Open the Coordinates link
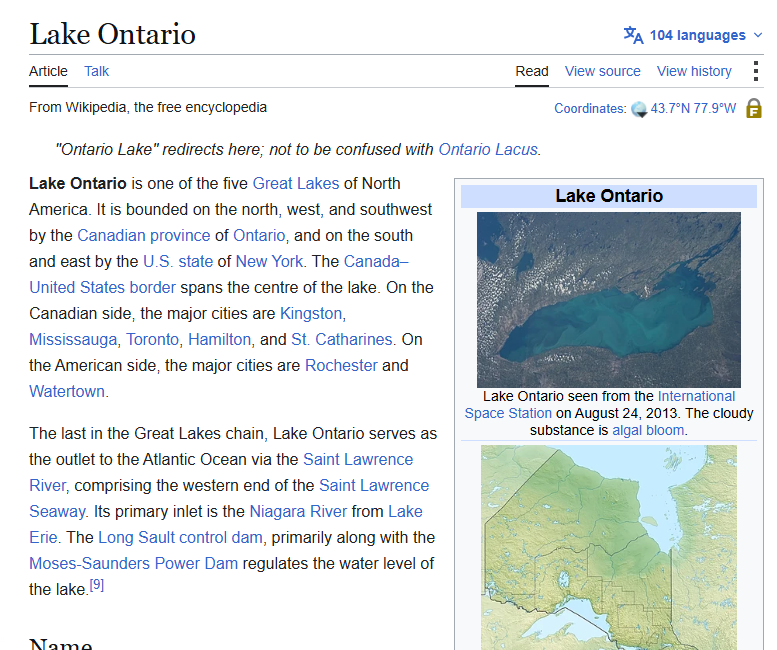The width and height of the screenshot is (777, 650). (590, 108)
